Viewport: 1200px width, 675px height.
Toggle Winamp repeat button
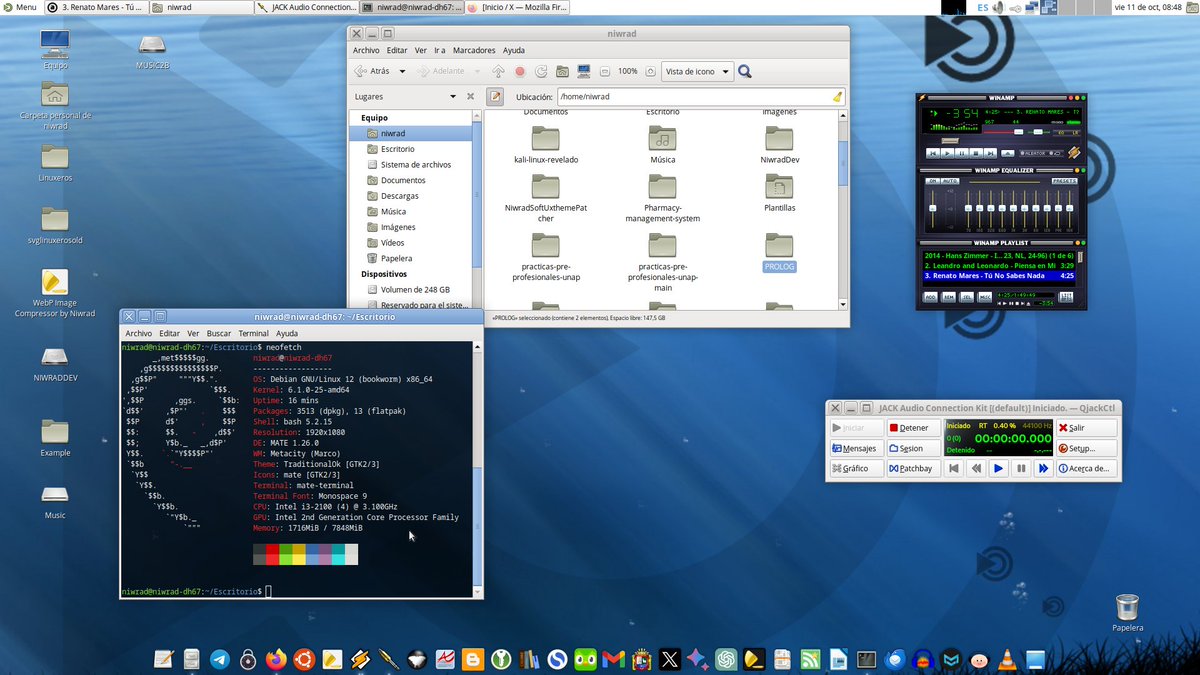click(x=1057, y=153)
